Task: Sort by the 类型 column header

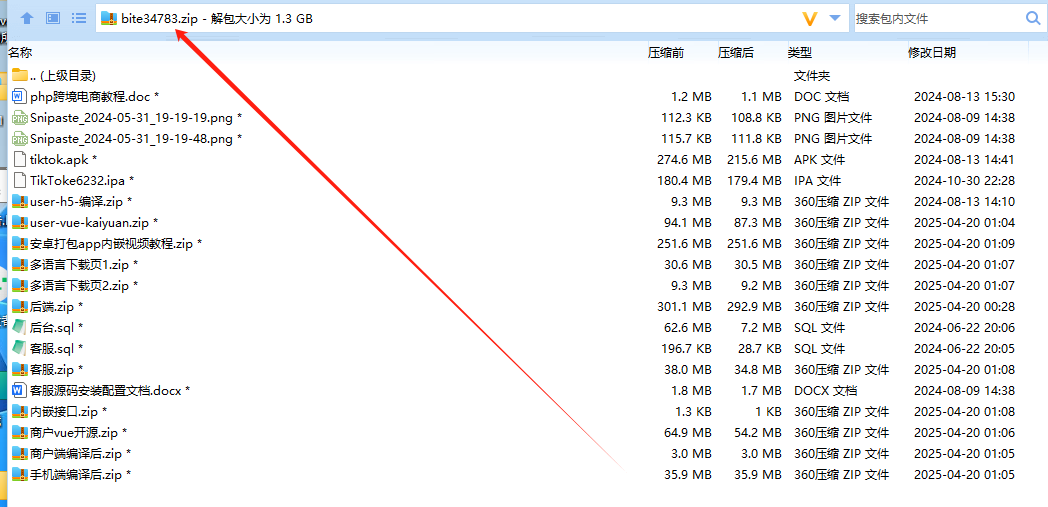Action: 799,53
